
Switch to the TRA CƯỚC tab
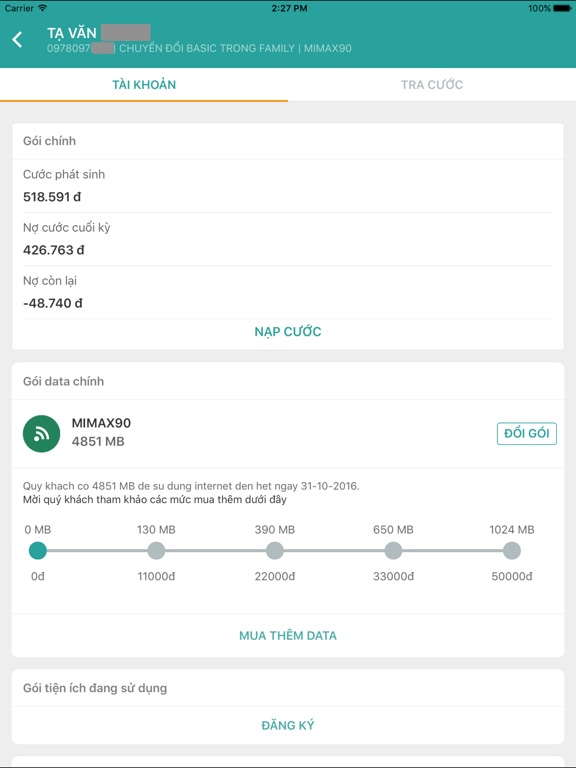click(x=432, y=85)
